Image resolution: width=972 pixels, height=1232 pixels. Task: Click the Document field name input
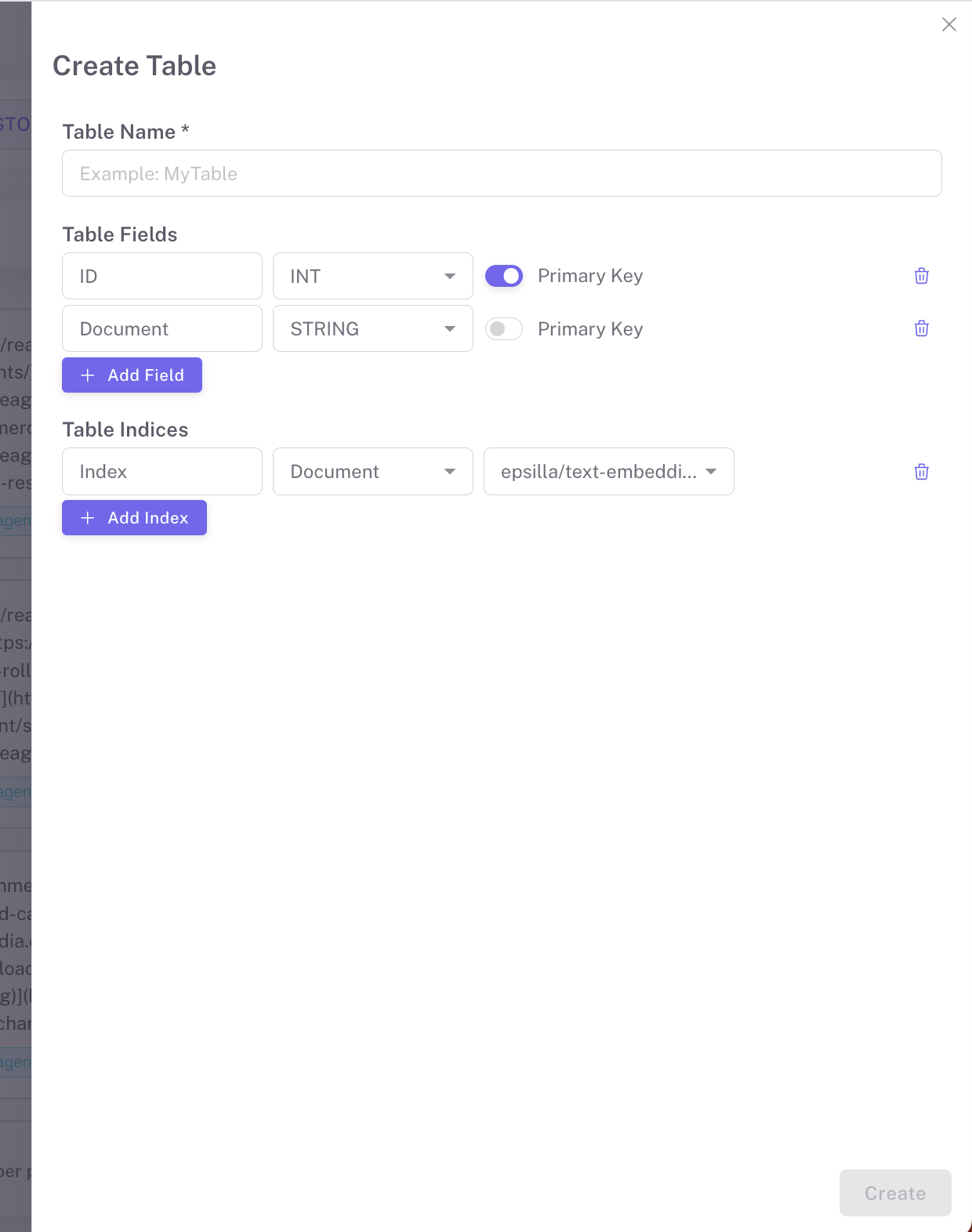click(161, 329)
